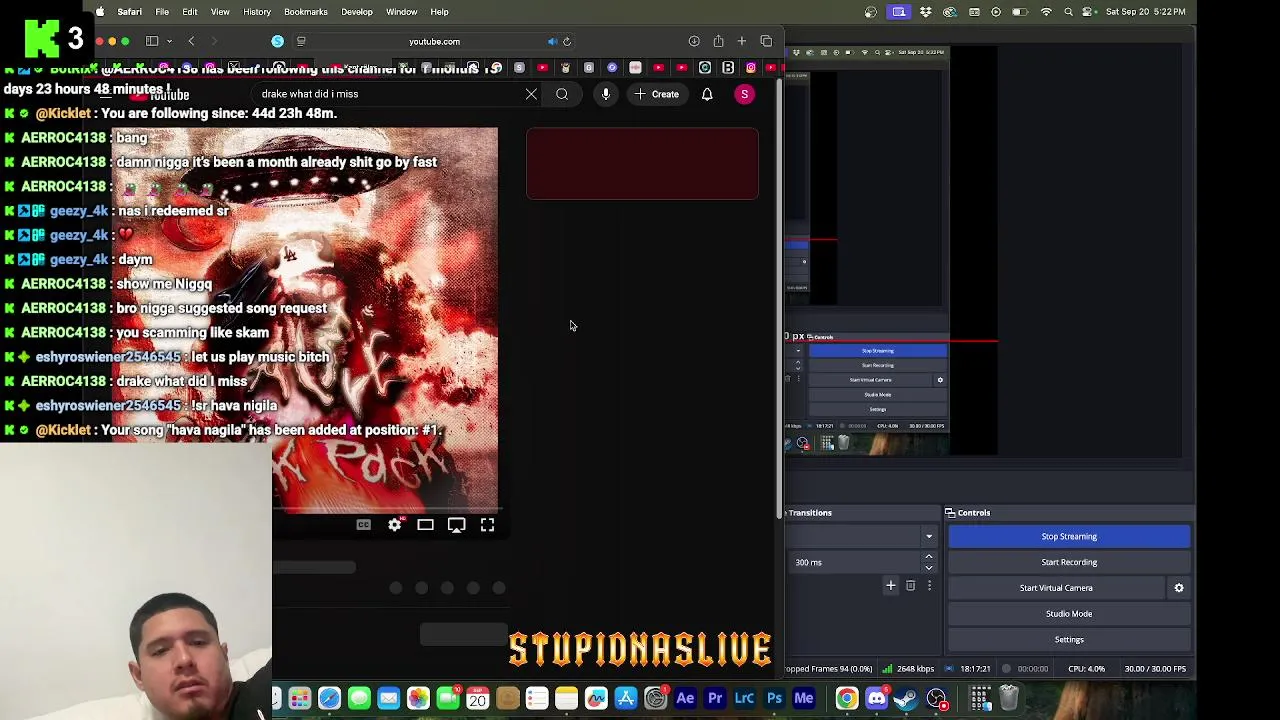Open the Controls dock panel header icon
Viewport: 1280px width, 720px height.
tap(950, 513)
